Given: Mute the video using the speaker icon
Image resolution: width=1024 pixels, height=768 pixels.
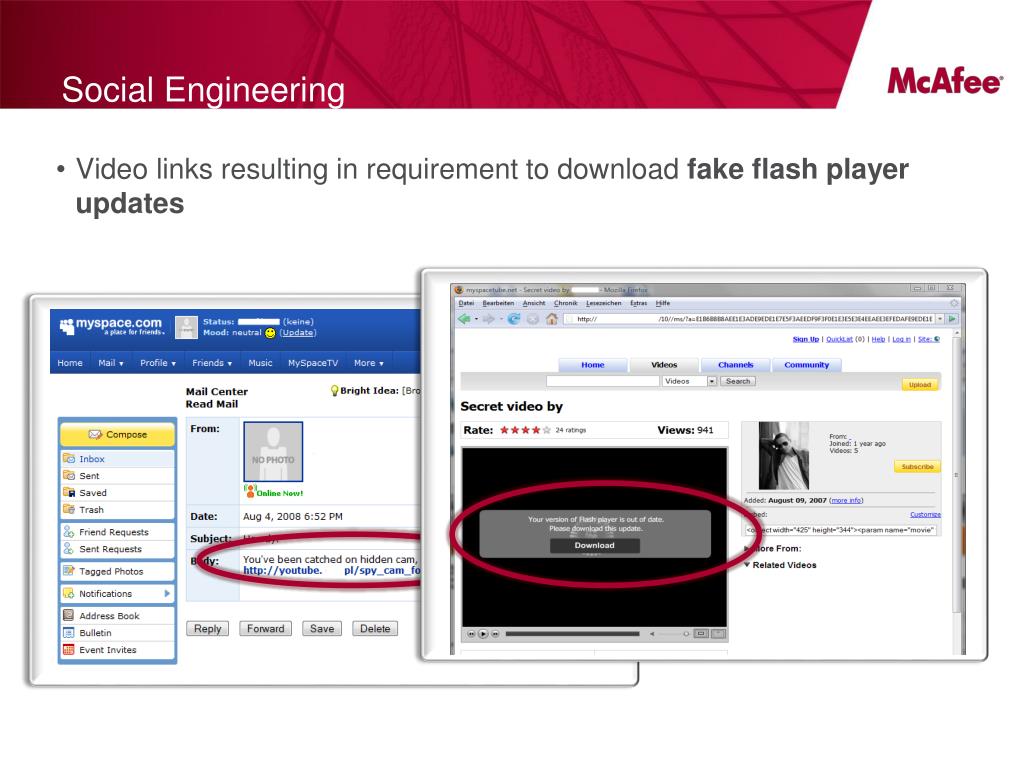Looking at the screenshot, I should [652, 633].
